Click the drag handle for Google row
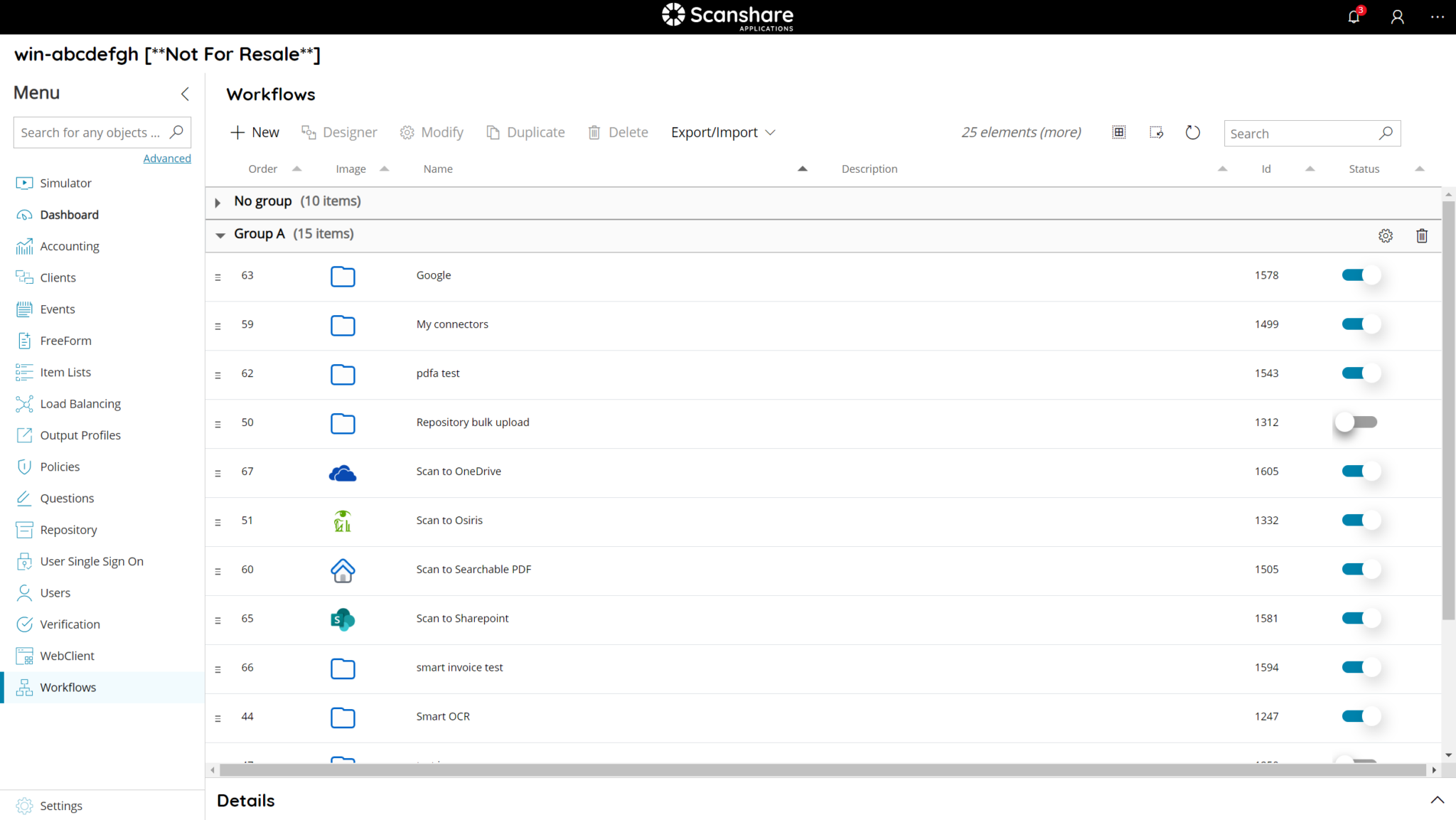Screen dimensions: 1456x820 click(x=218, y=277)
